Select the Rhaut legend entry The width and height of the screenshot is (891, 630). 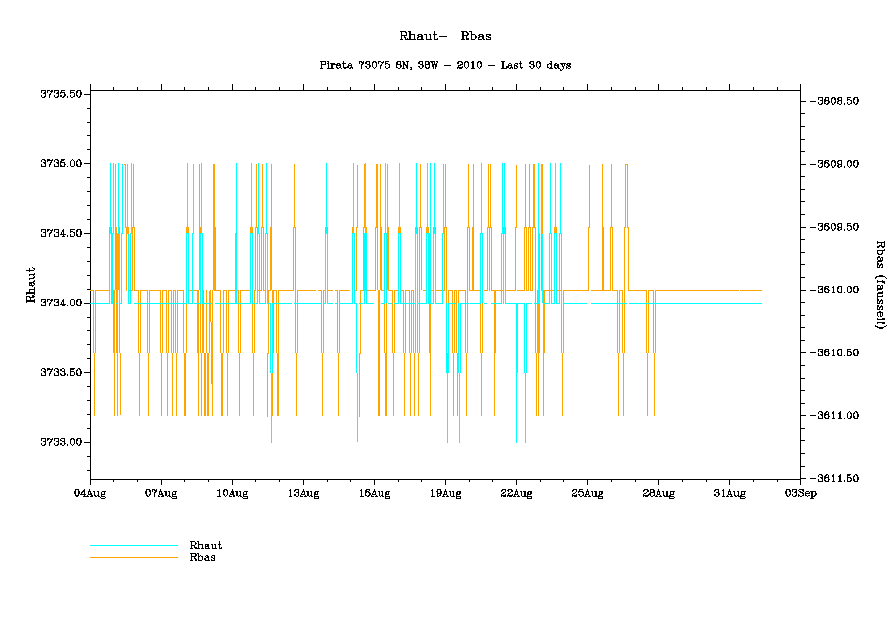pyautogui.click(x=206, y=545)
